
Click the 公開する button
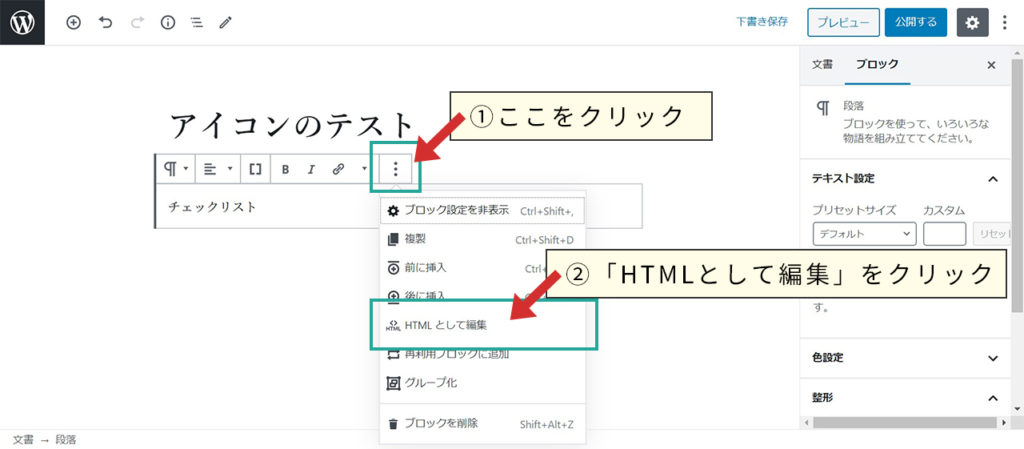click(916, 22)
